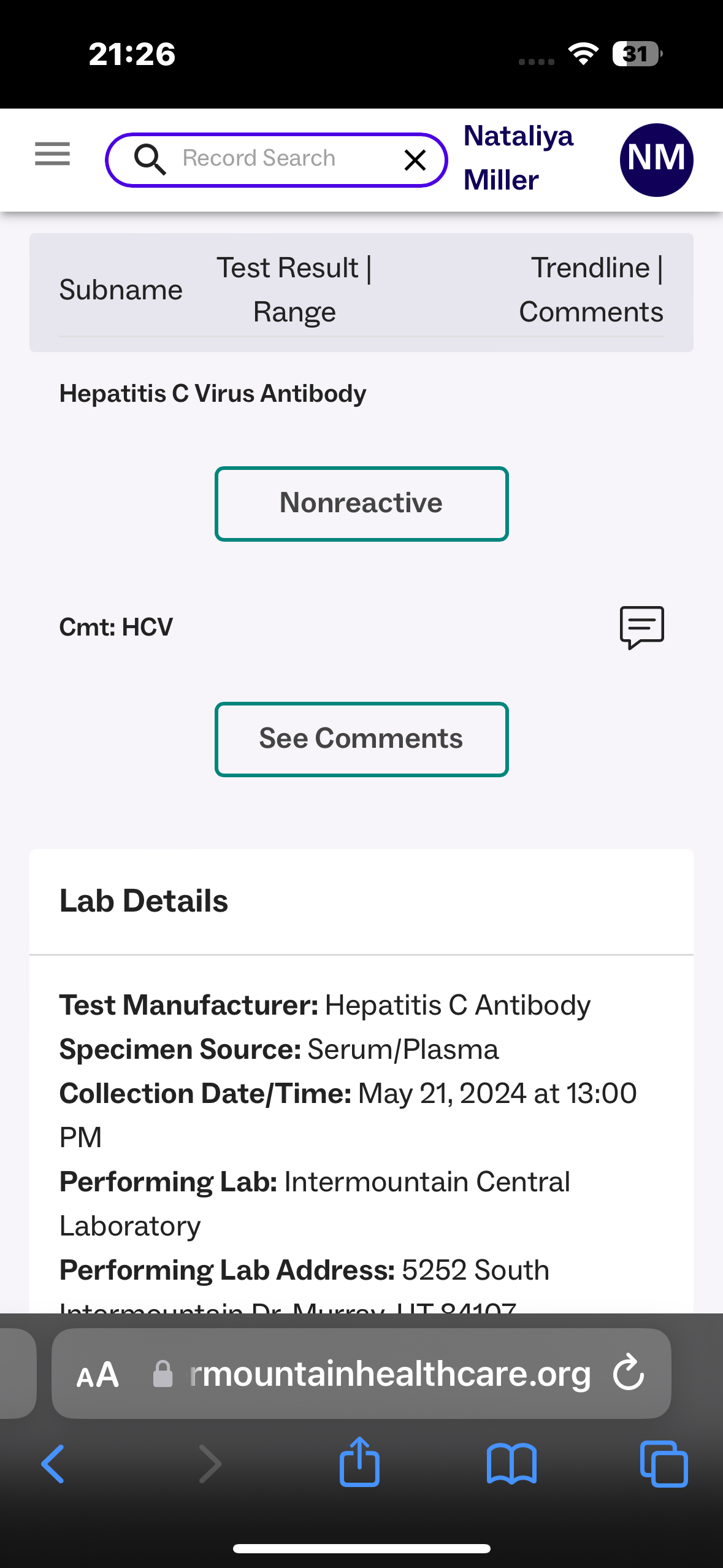Tap the Safari address bar URL

pyautogui.click(x=389, y=1374)
